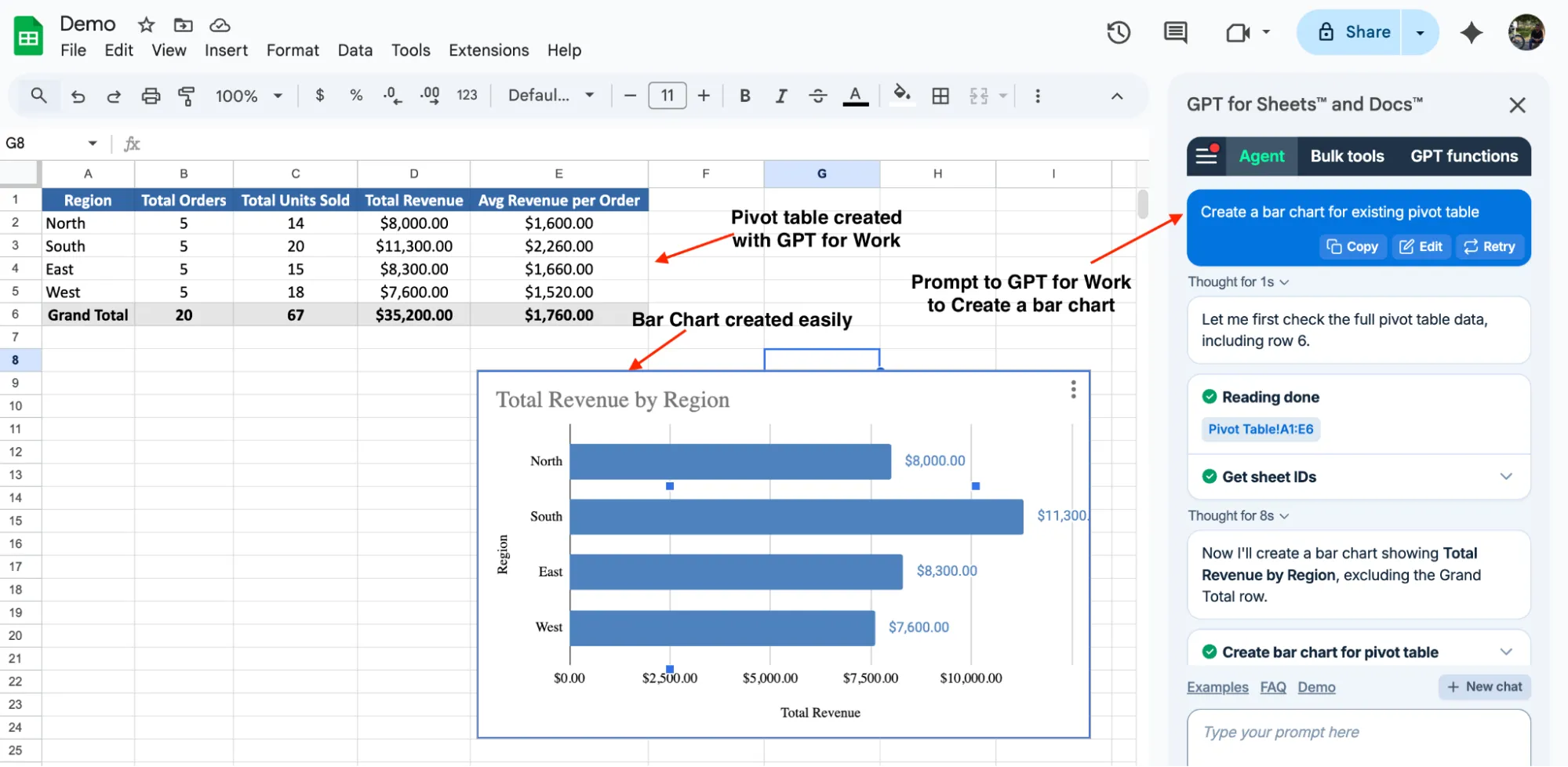
Task: Open the fill color picker
Action: pyautogui.click(x=902, y=95)
